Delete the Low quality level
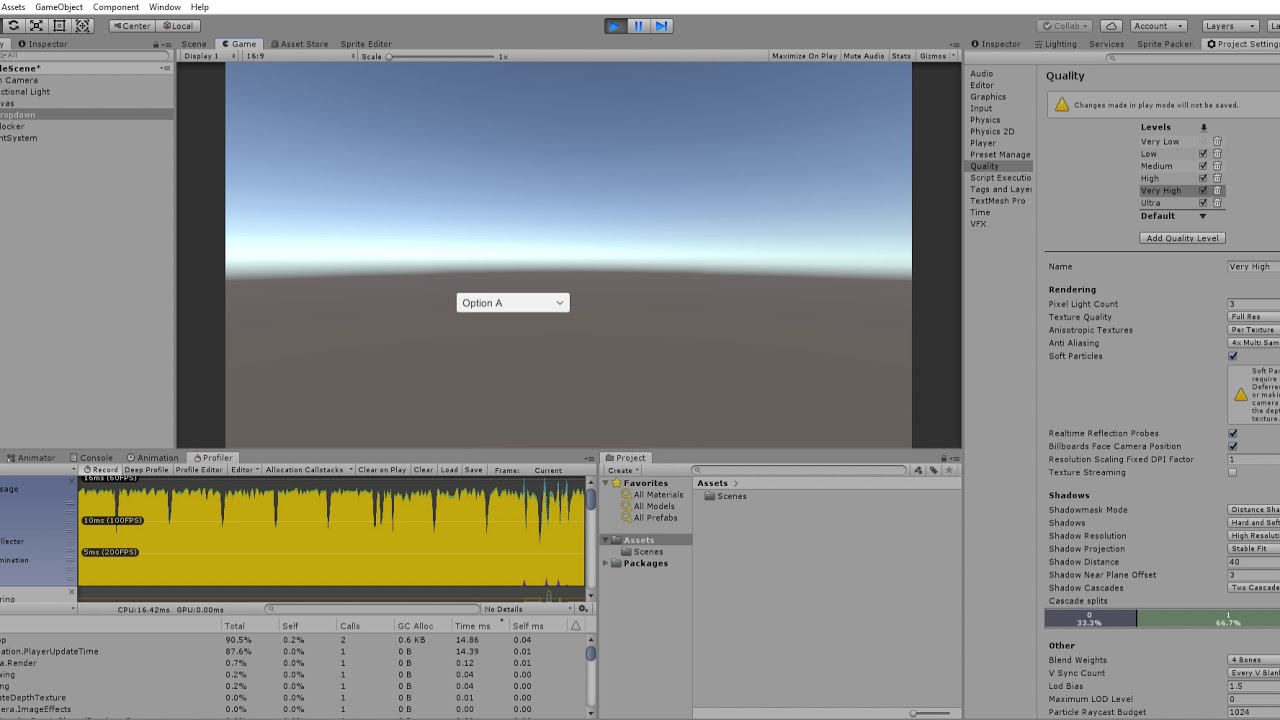The image size is (1280, 720). [1217, 154]
